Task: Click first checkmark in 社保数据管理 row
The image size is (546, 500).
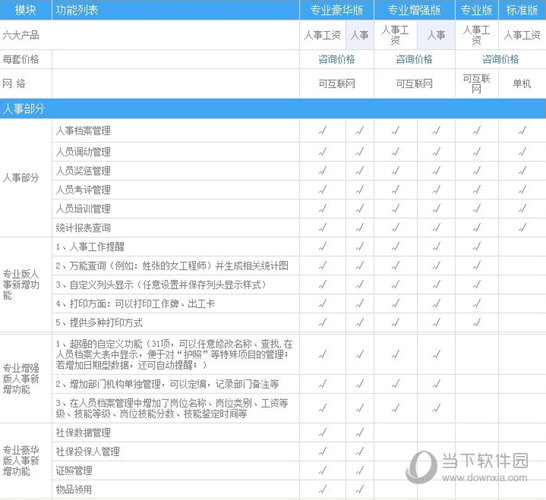Action: [322, 432]
